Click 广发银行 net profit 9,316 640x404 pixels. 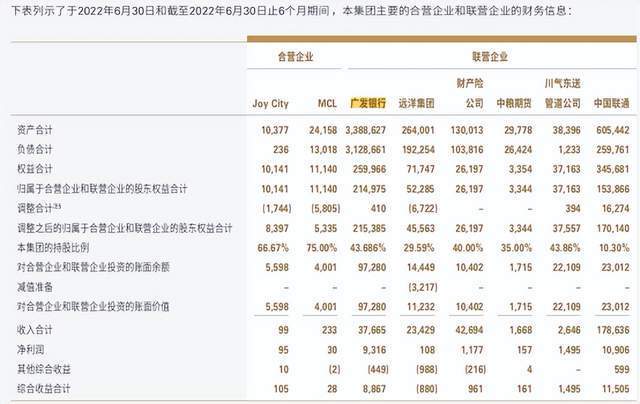pyautogui.click(x=374, y=350)
